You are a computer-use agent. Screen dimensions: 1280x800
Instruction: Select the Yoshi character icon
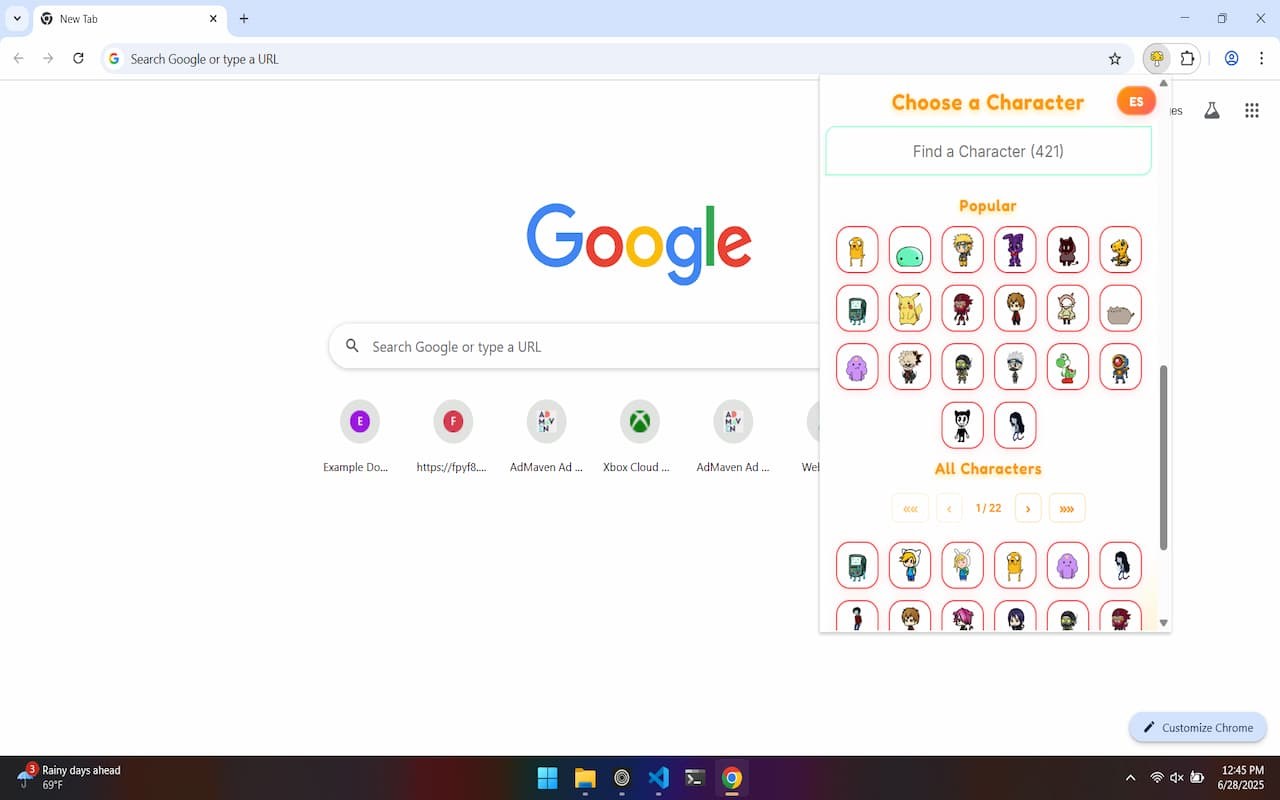tap(1067, 366)
